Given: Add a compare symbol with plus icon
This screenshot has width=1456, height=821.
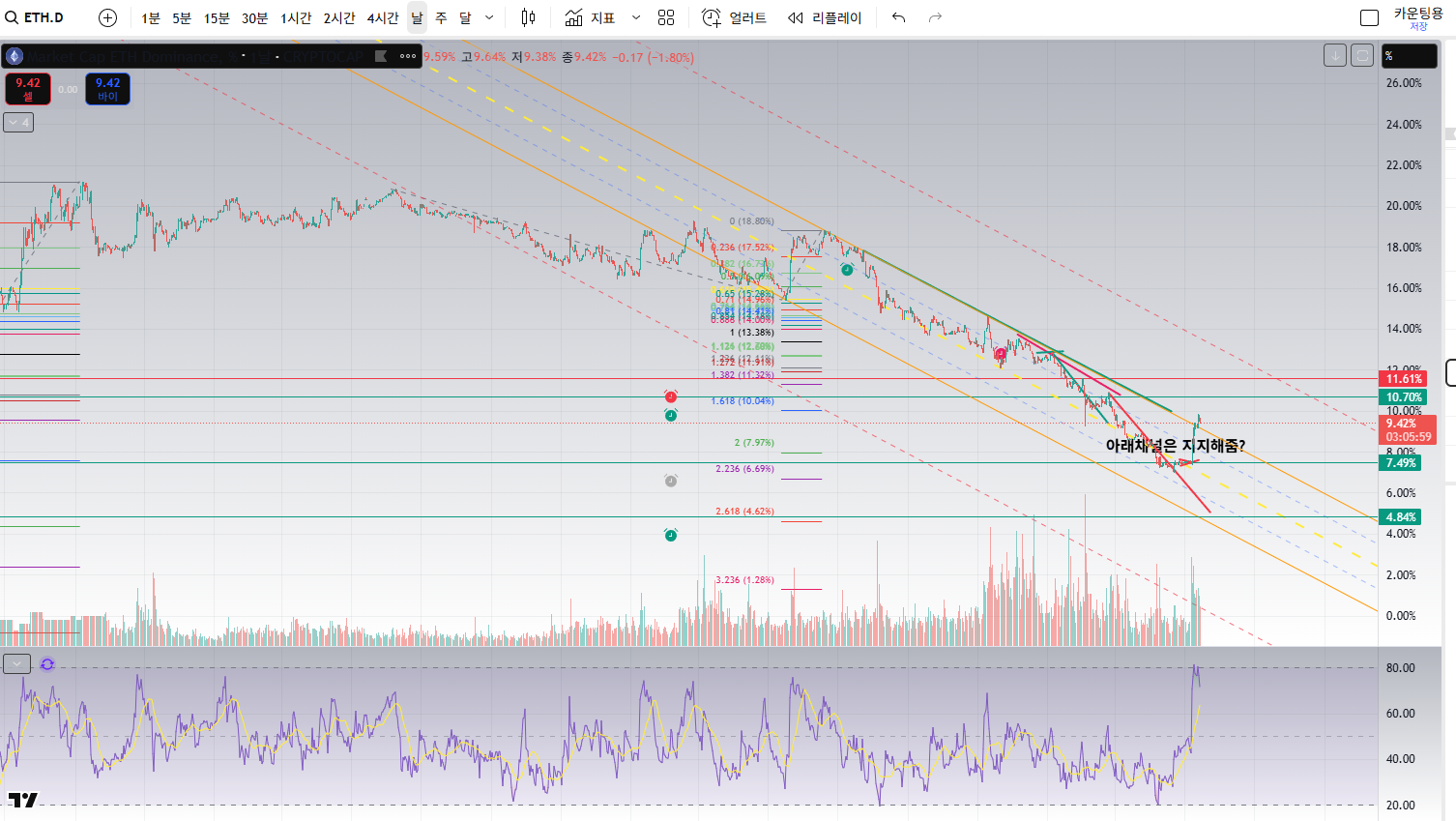Looking at the screenshot, I should 108,17.
